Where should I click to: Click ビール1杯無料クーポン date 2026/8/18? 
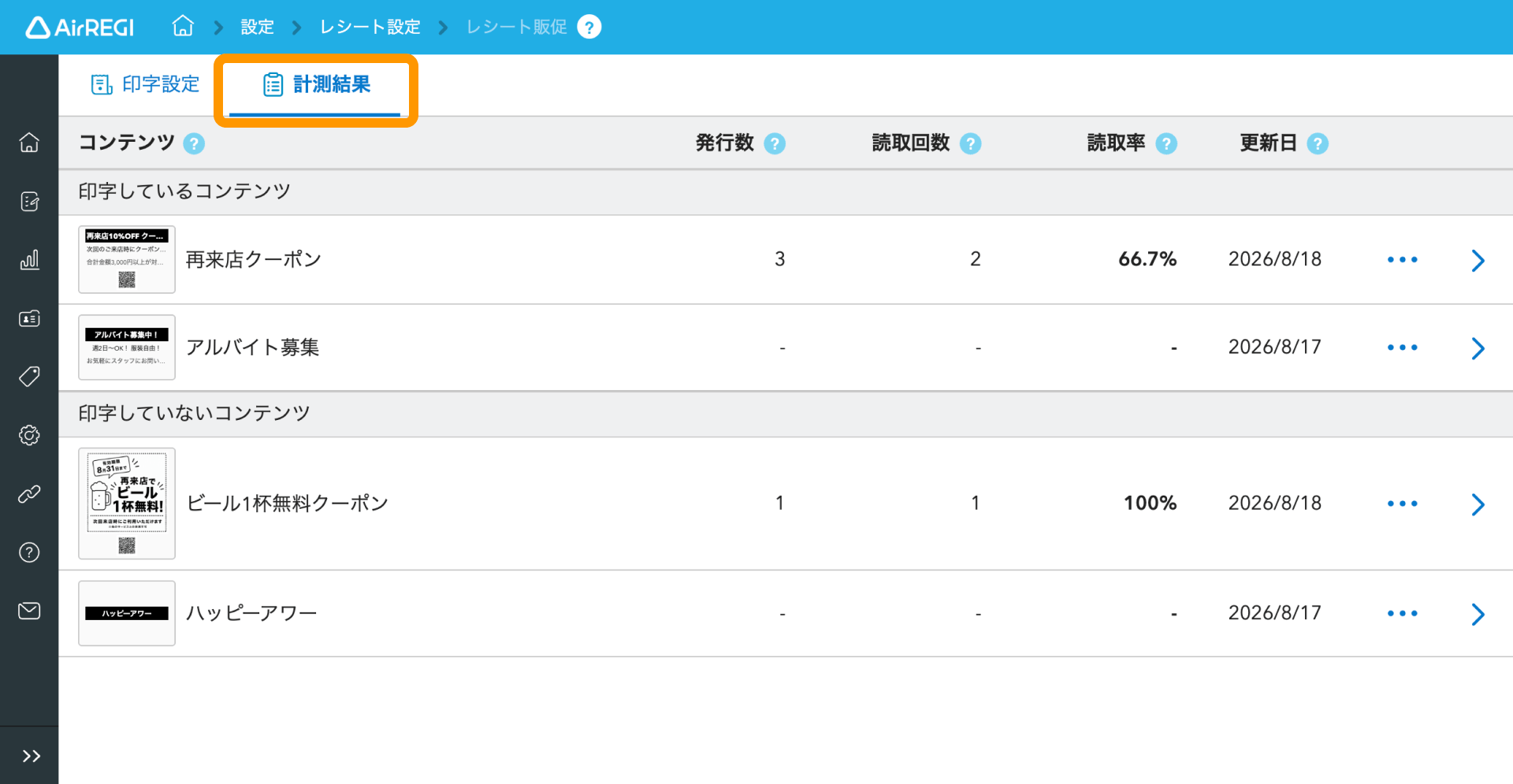1275,503
